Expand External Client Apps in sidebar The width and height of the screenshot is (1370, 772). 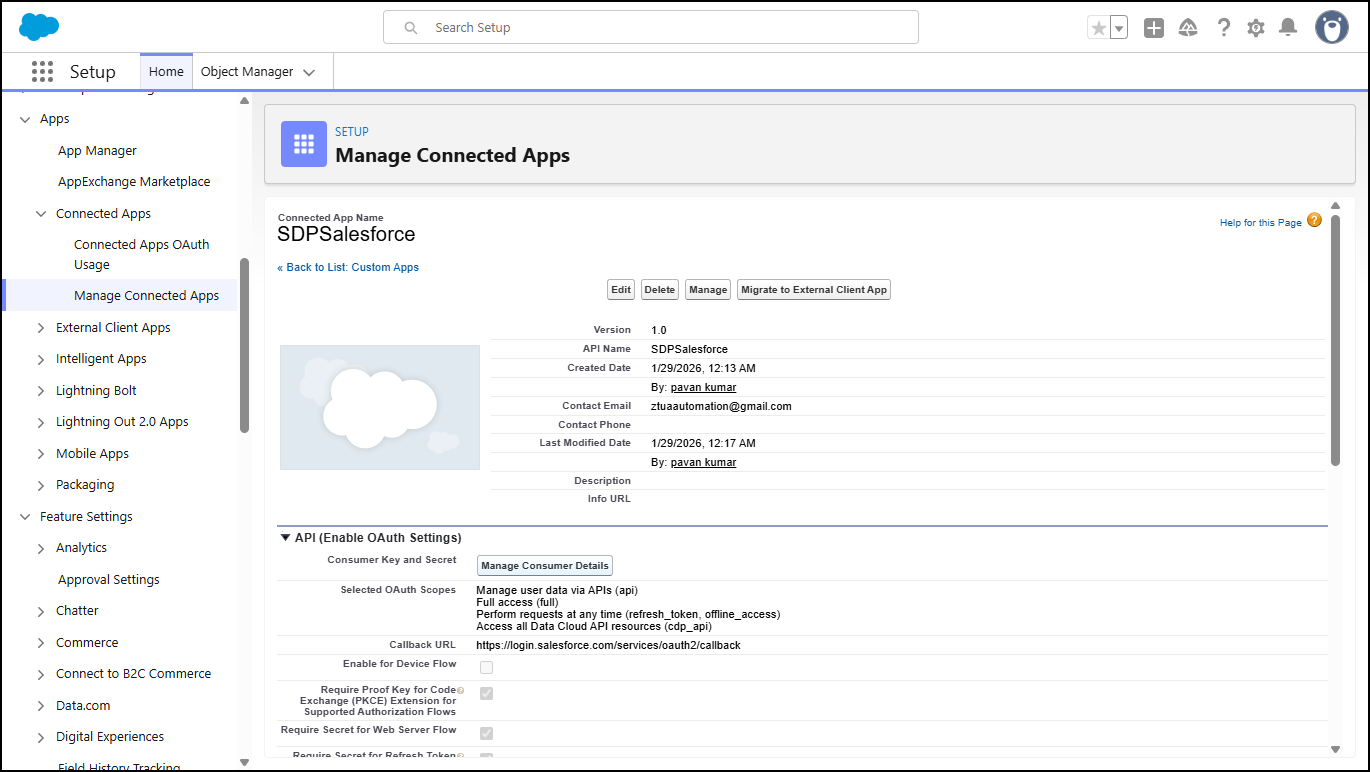click(41, 327)
